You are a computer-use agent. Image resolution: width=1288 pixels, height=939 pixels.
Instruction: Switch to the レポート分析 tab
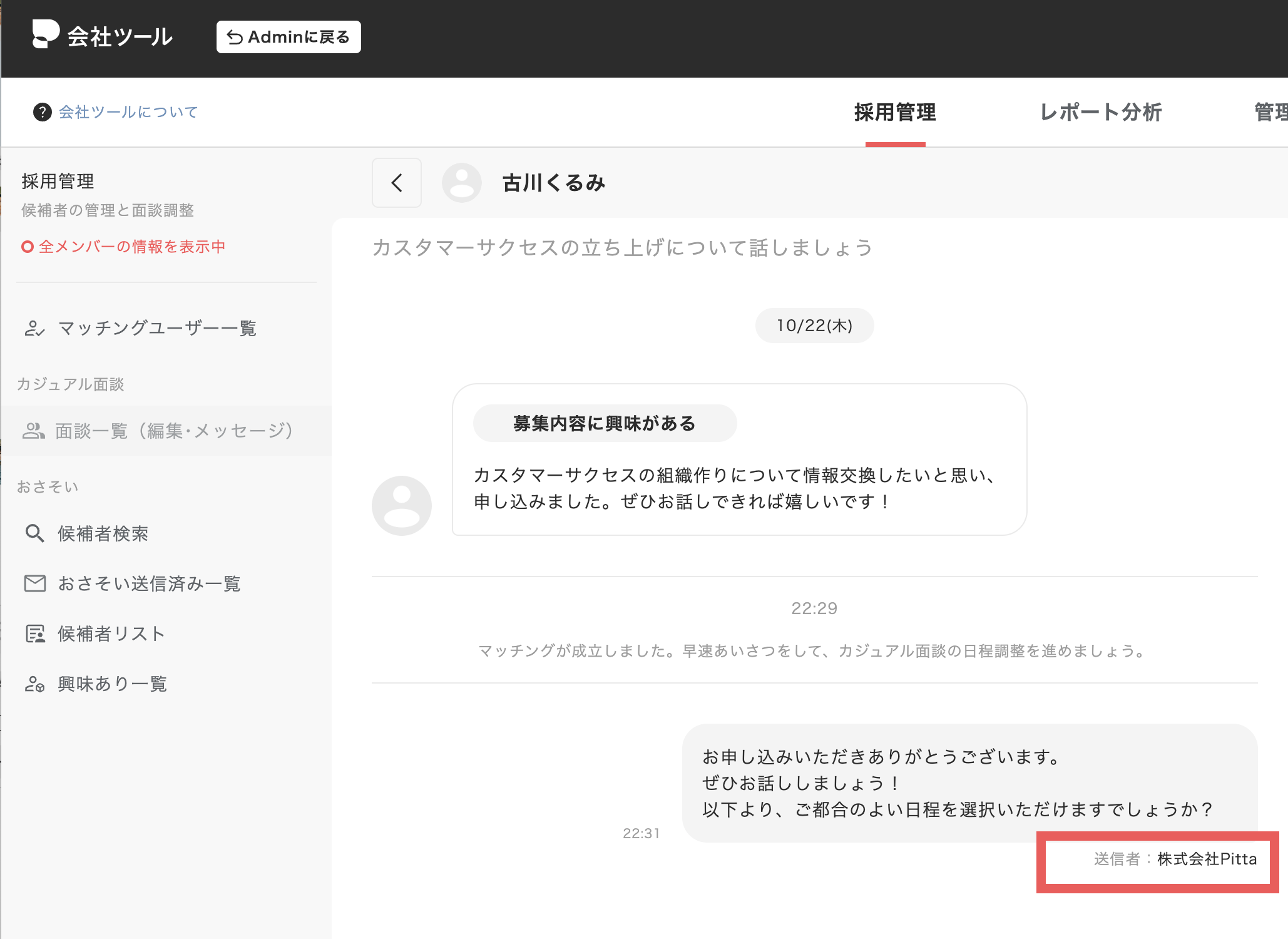click(x=1101, y=113)
